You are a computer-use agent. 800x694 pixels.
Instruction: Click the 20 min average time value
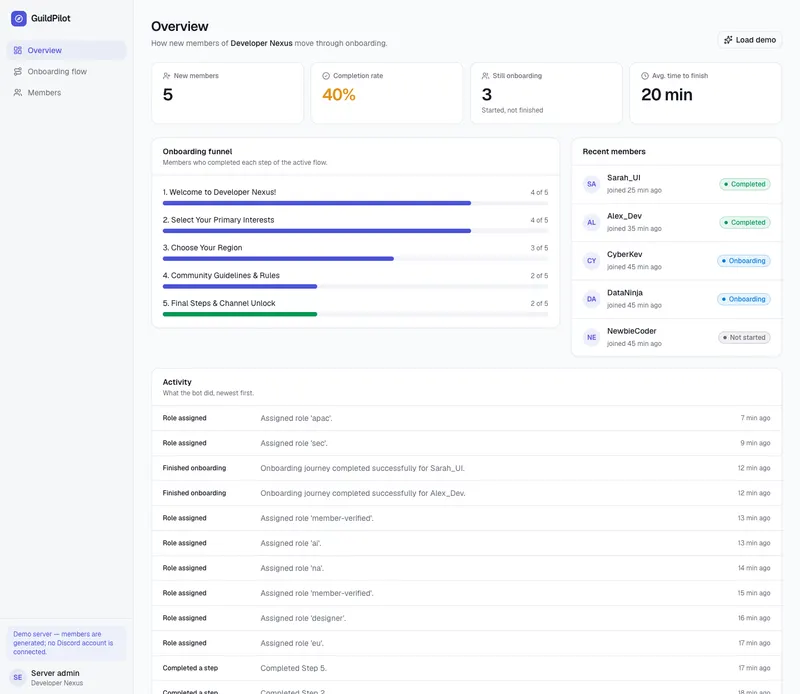tap(666, 94)
